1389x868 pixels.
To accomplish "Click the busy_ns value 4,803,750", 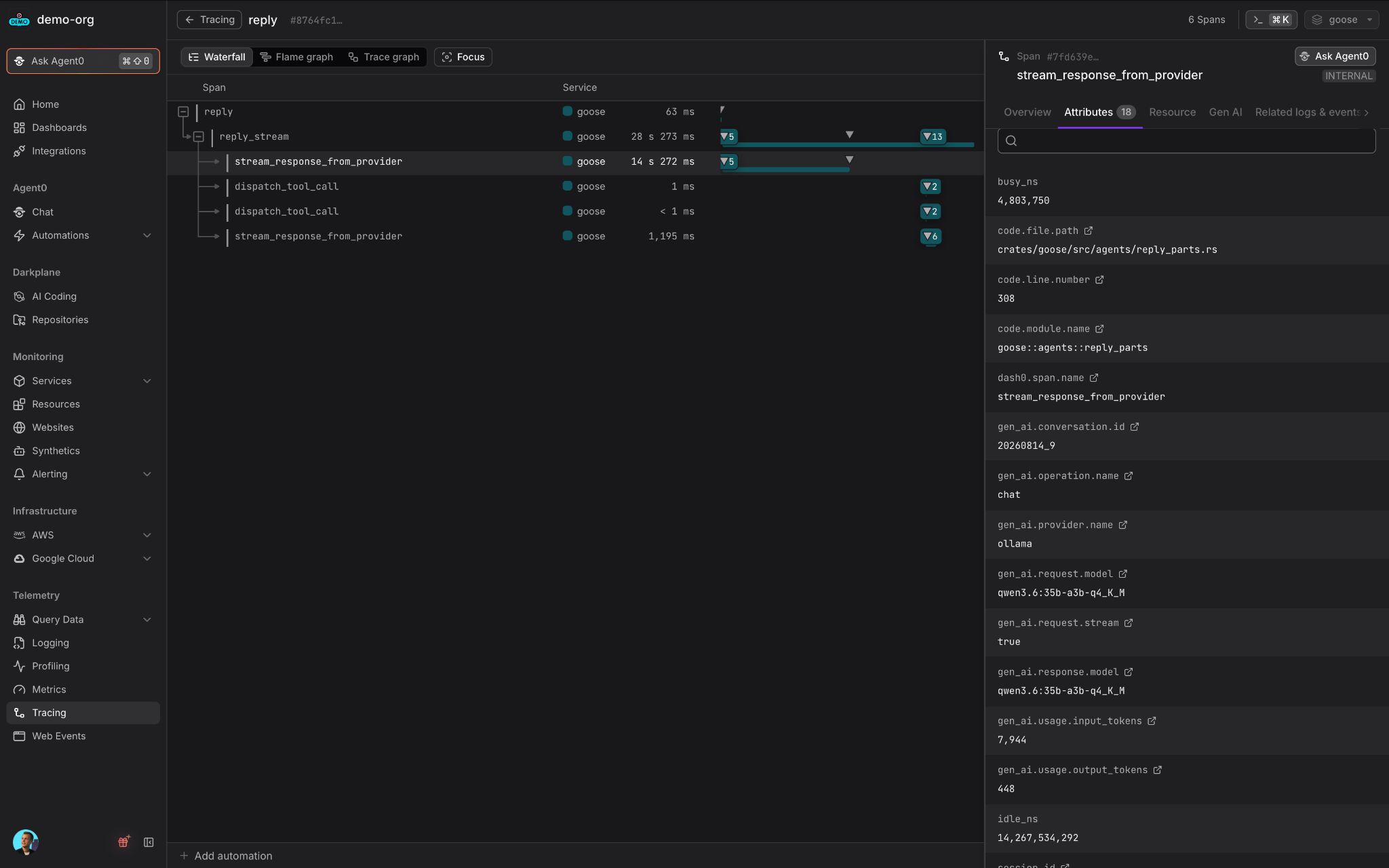I will 1023,201.
